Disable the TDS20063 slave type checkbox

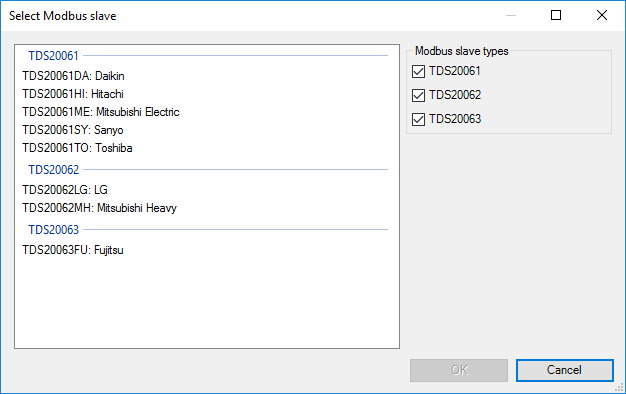click(418, 119)
